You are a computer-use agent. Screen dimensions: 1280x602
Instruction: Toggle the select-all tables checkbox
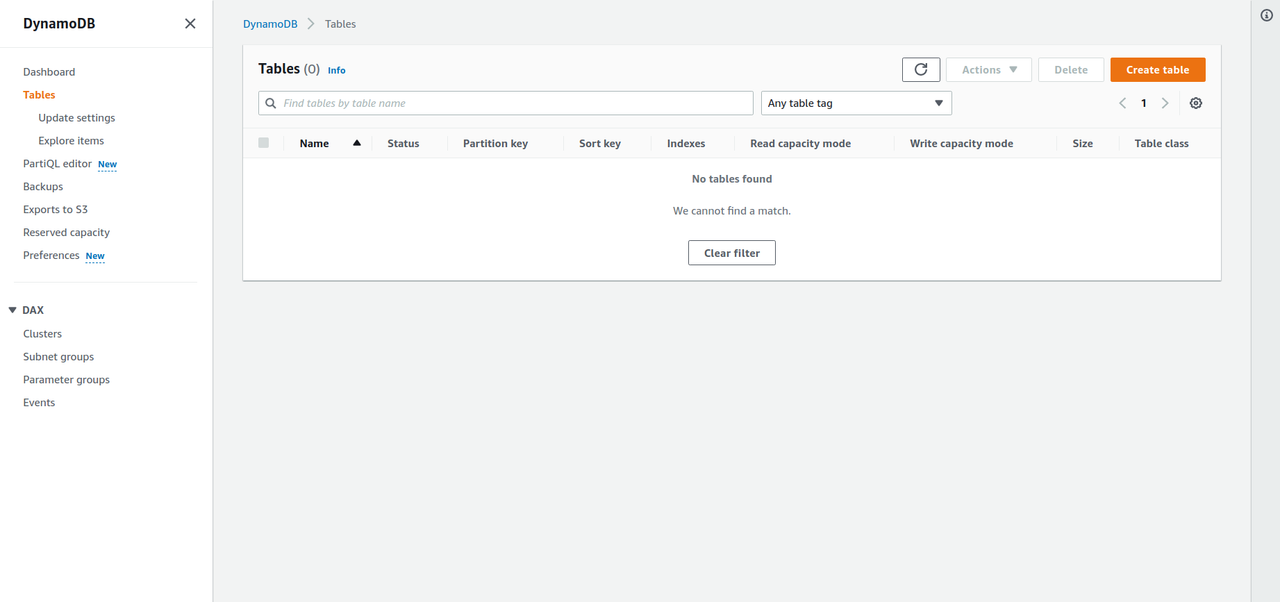click(264, 143)
